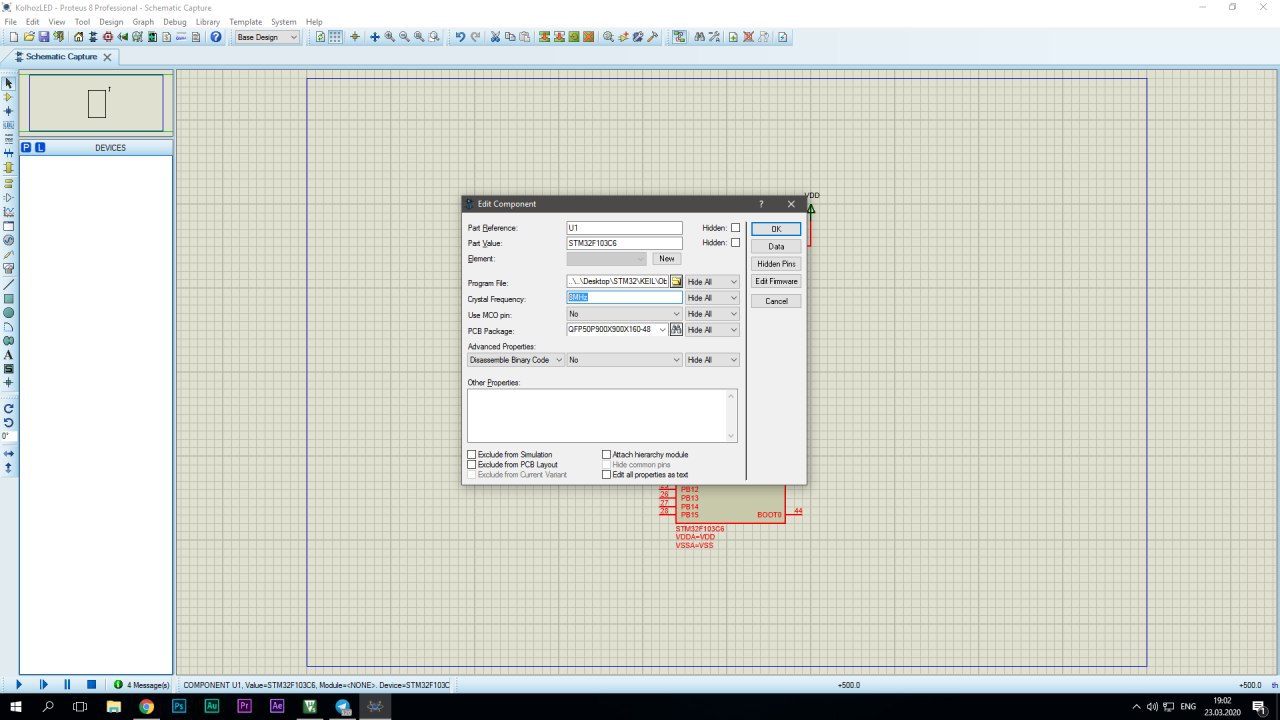Open Use MCO pin No dropdown
The image size is (1280, 720).
[x=624, y=314]
